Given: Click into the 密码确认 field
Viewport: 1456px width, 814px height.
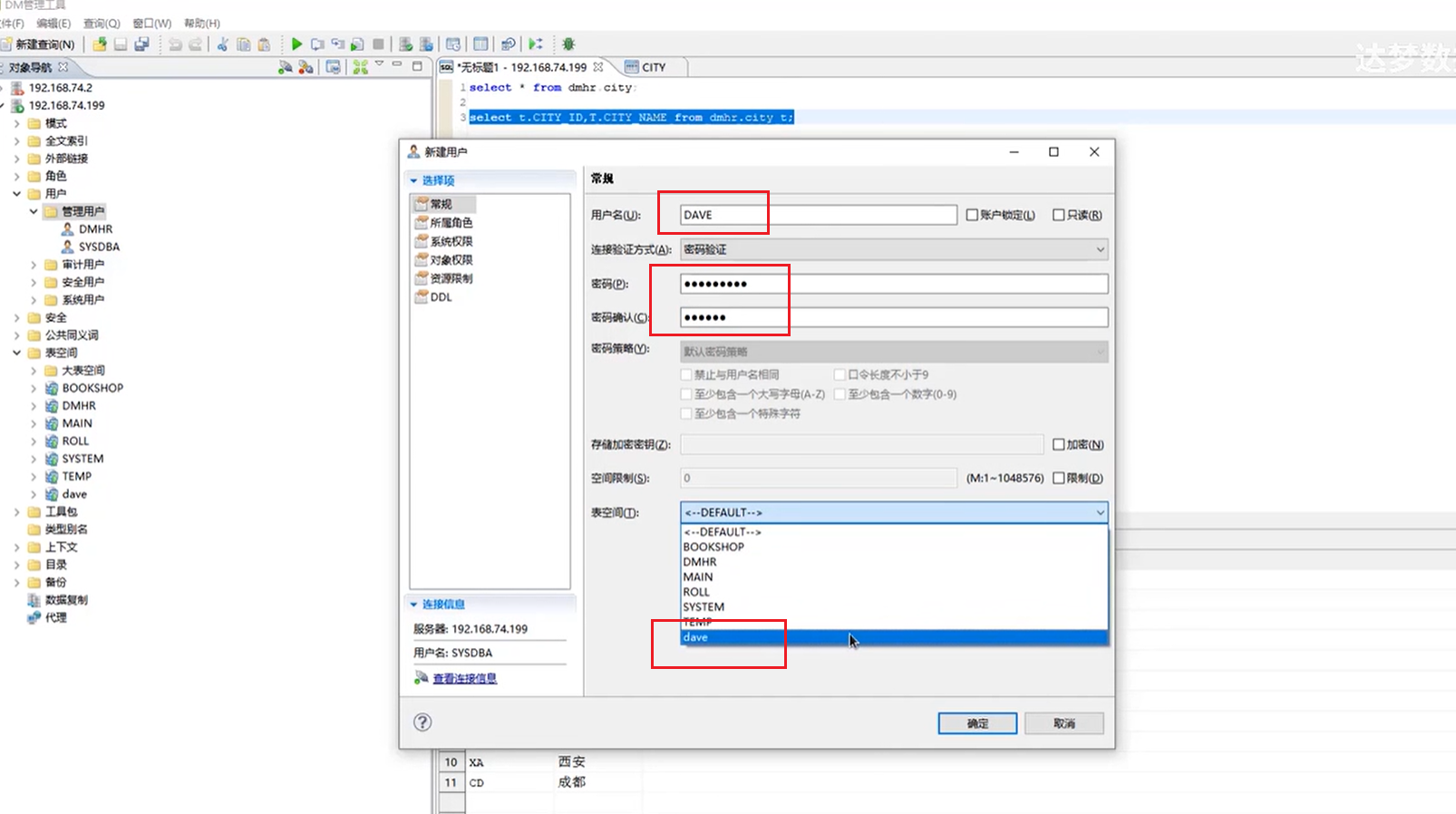Looking at the screenshot, I should (x=894, y=317).
